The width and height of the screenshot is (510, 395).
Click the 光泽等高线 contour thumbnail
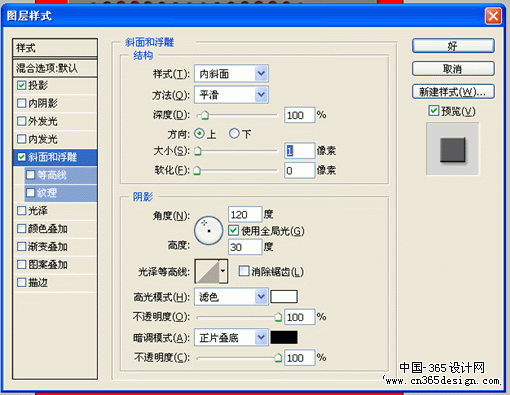(207, 271)
